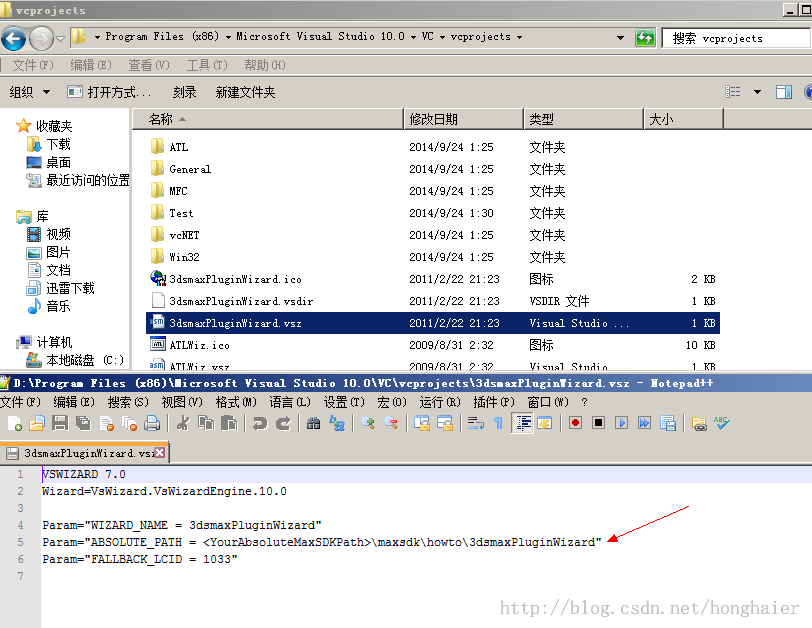Click the Open file icon in Notepad++
This screenshot has height=628, width=812.
pyautogui.click(x=37, y=423)
